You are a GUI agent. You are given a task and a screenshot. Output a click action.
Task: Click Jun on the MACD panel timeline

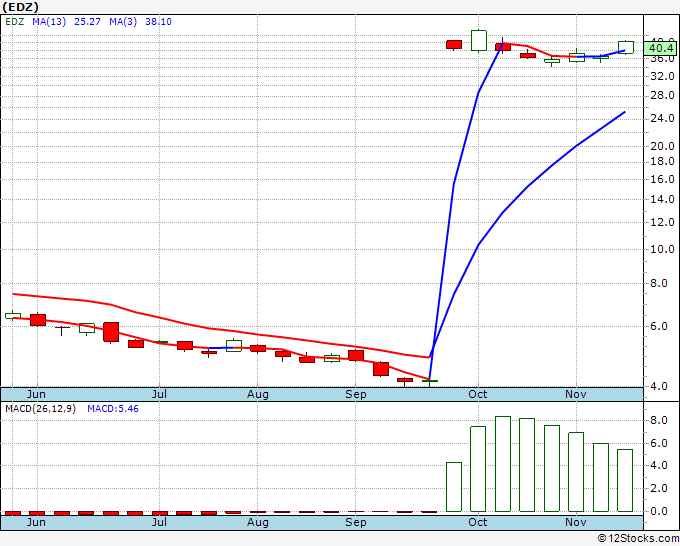(x=36, y=522)
